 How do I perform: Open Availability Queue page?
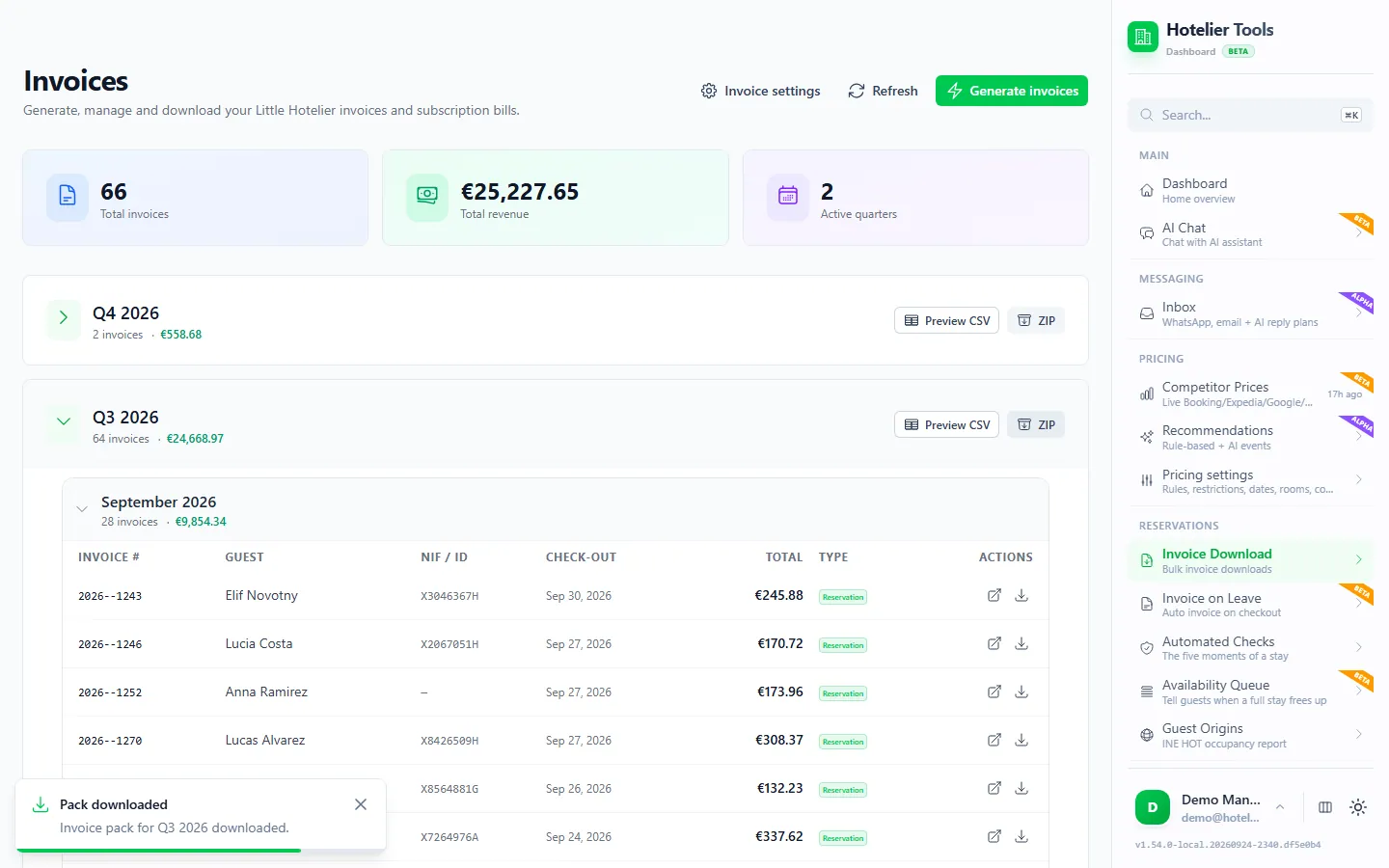click(x=1250, y=692)
